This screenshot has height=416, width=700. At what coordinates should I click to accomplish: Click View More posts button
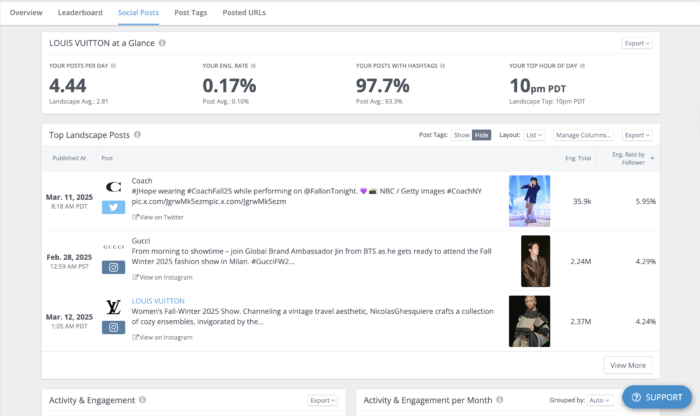[x=628, y=365]
